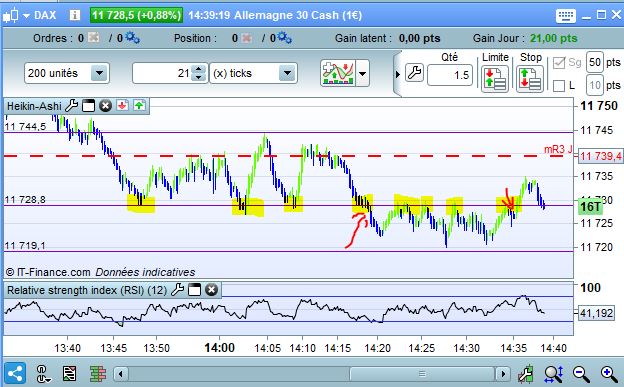The height and width of the screenshot is (387, 624).
Task: Click the Heikin-Ashi red down-arrow sell icon
Action: 123,106
